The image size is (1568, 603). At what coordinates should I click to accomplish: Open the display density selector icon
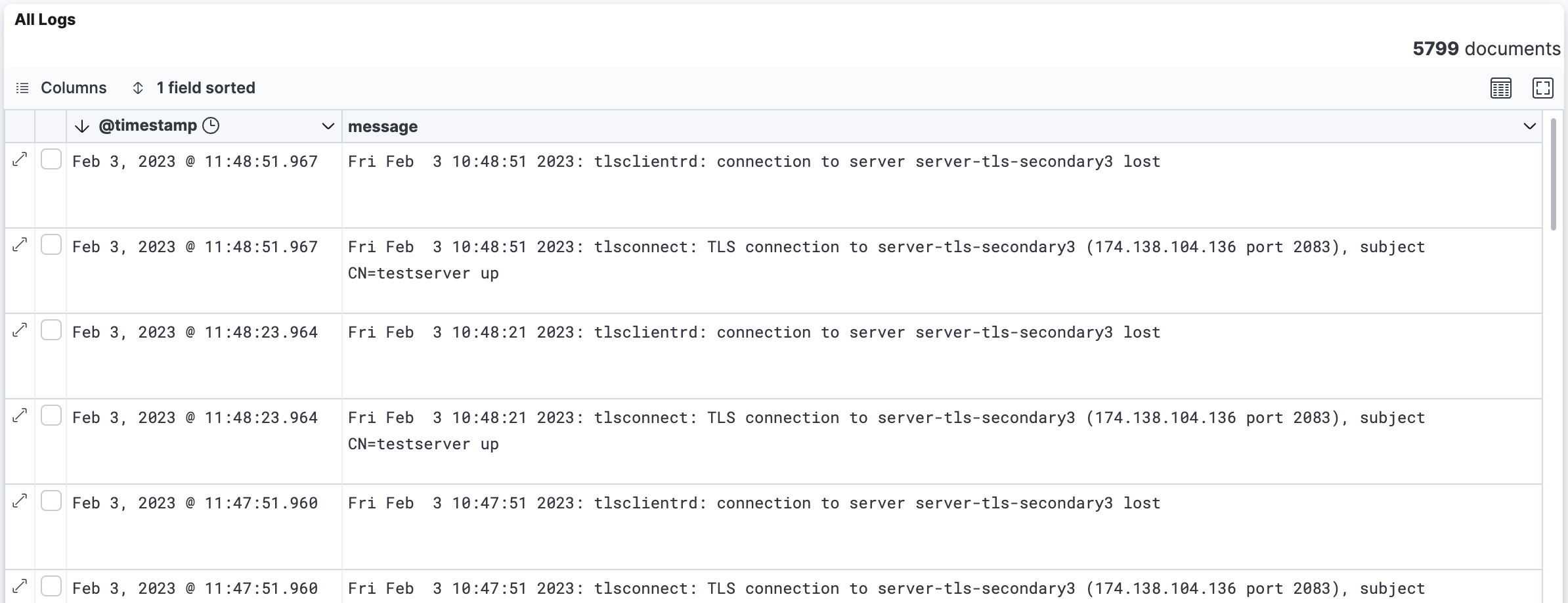tap(1500, 88)
